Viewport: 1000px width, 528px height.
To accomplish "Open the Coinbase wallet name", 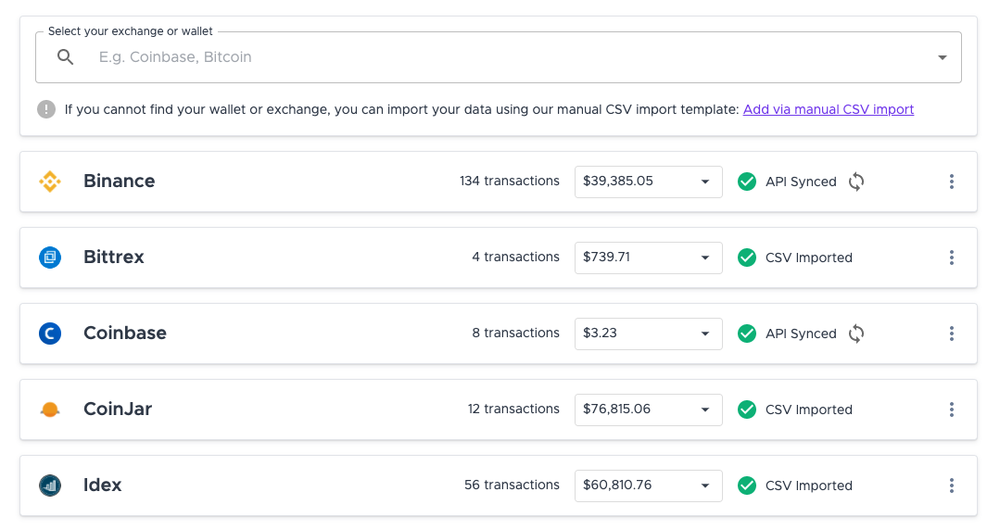I will (125, 333).
